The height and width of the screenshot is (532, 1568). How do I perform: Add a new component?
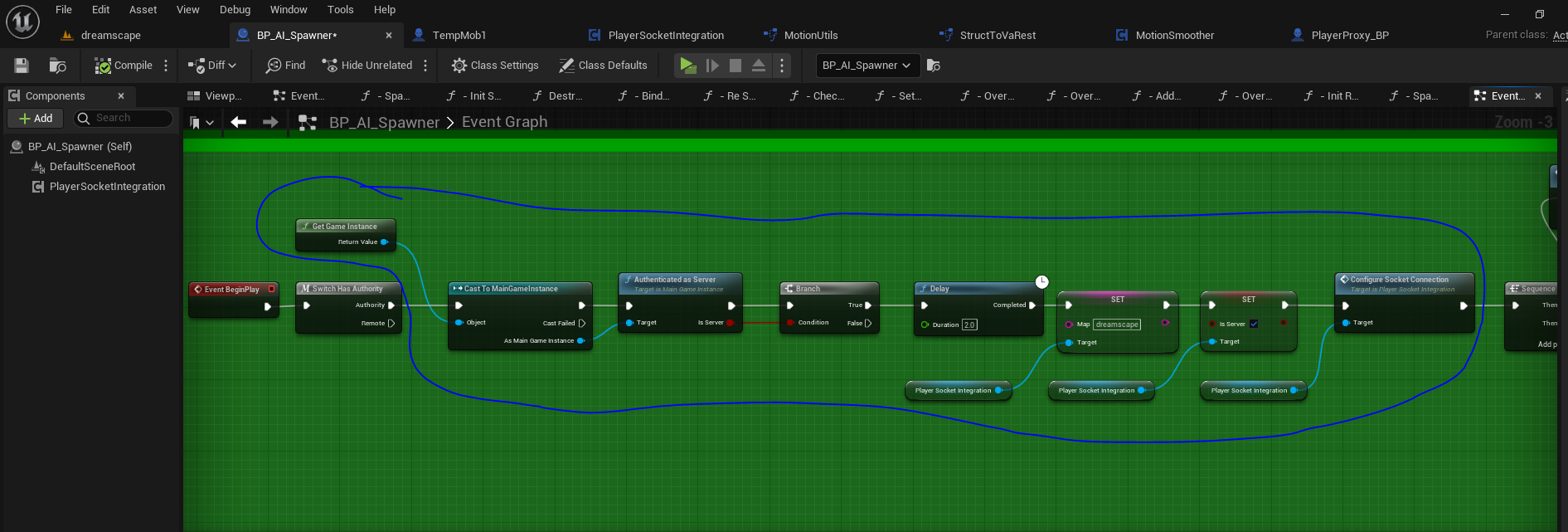point(36,119)
